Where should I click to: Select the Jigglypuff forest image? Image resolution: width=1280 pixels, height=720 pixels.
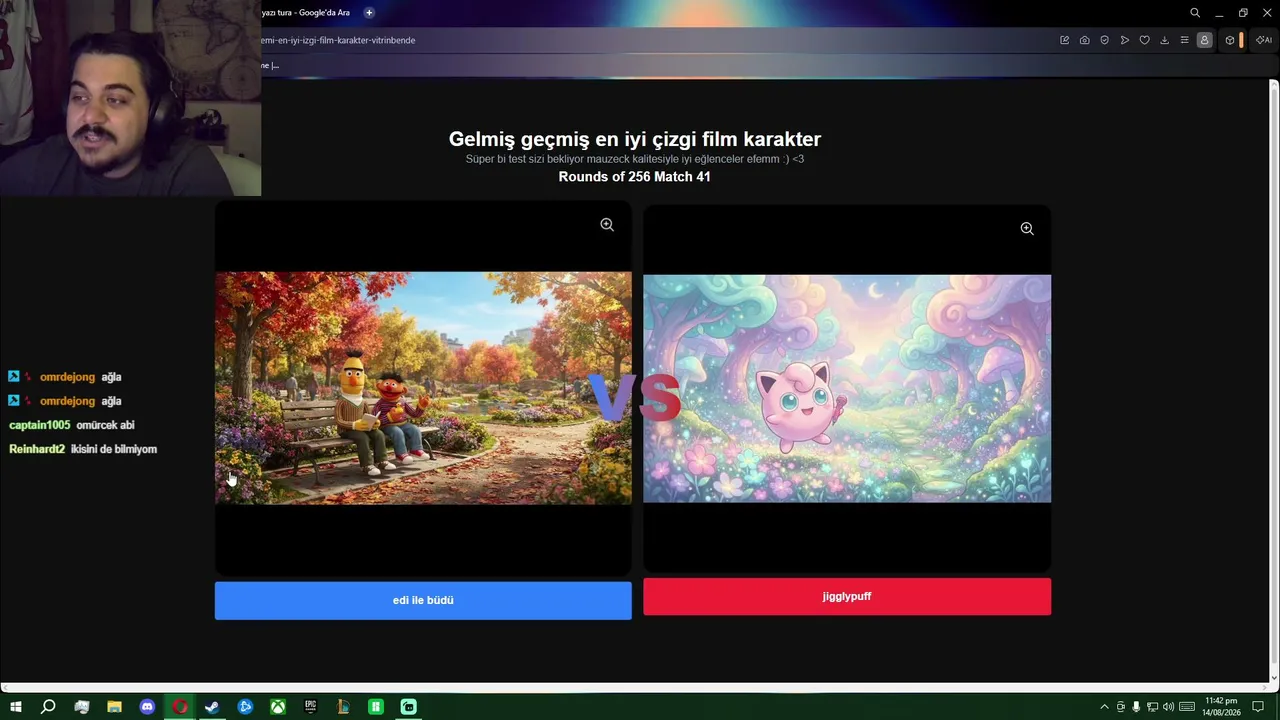click(847, 388)
